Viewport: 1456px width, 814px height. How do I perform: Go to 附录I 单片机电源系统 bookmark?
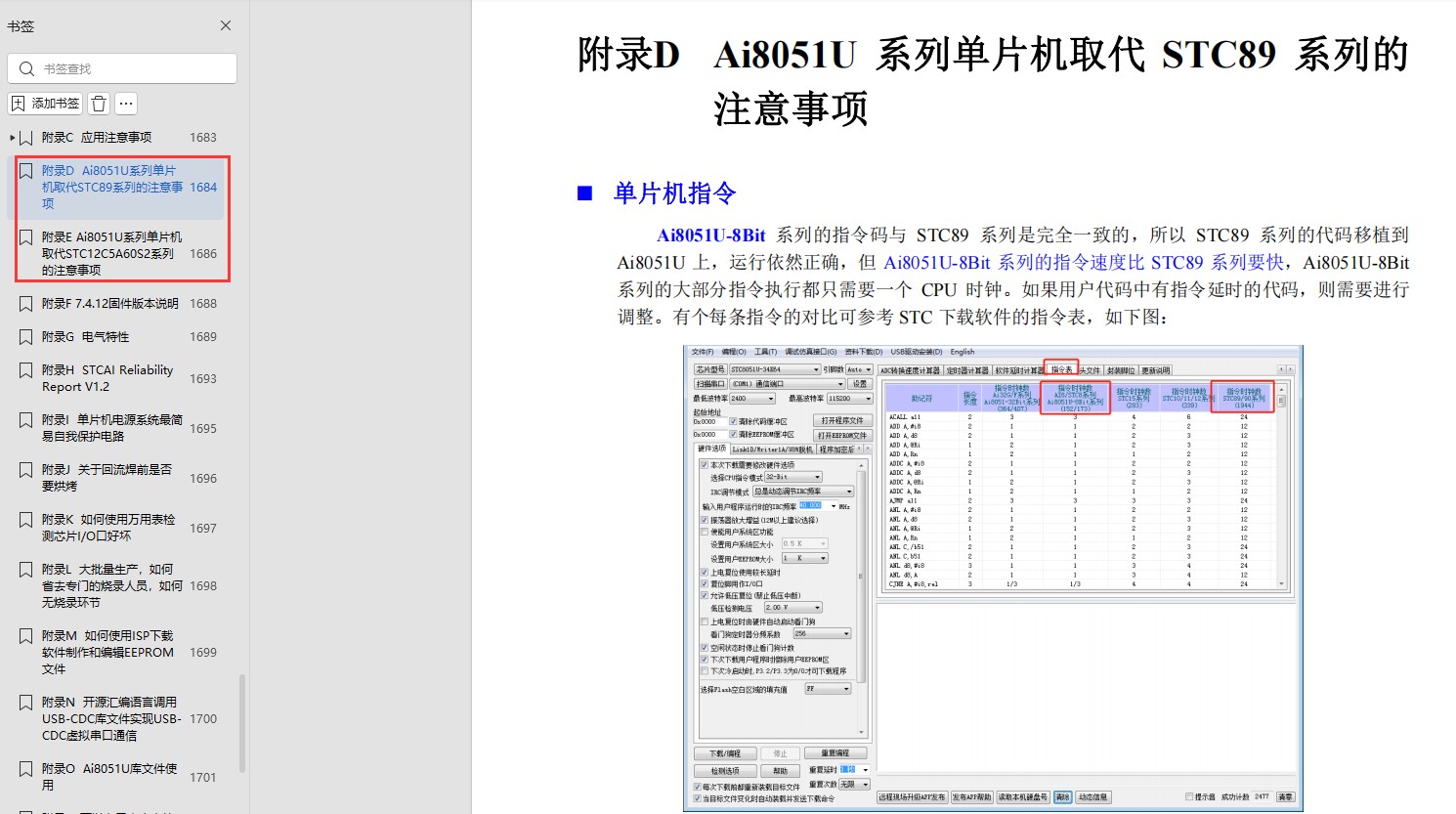[111, 428]
